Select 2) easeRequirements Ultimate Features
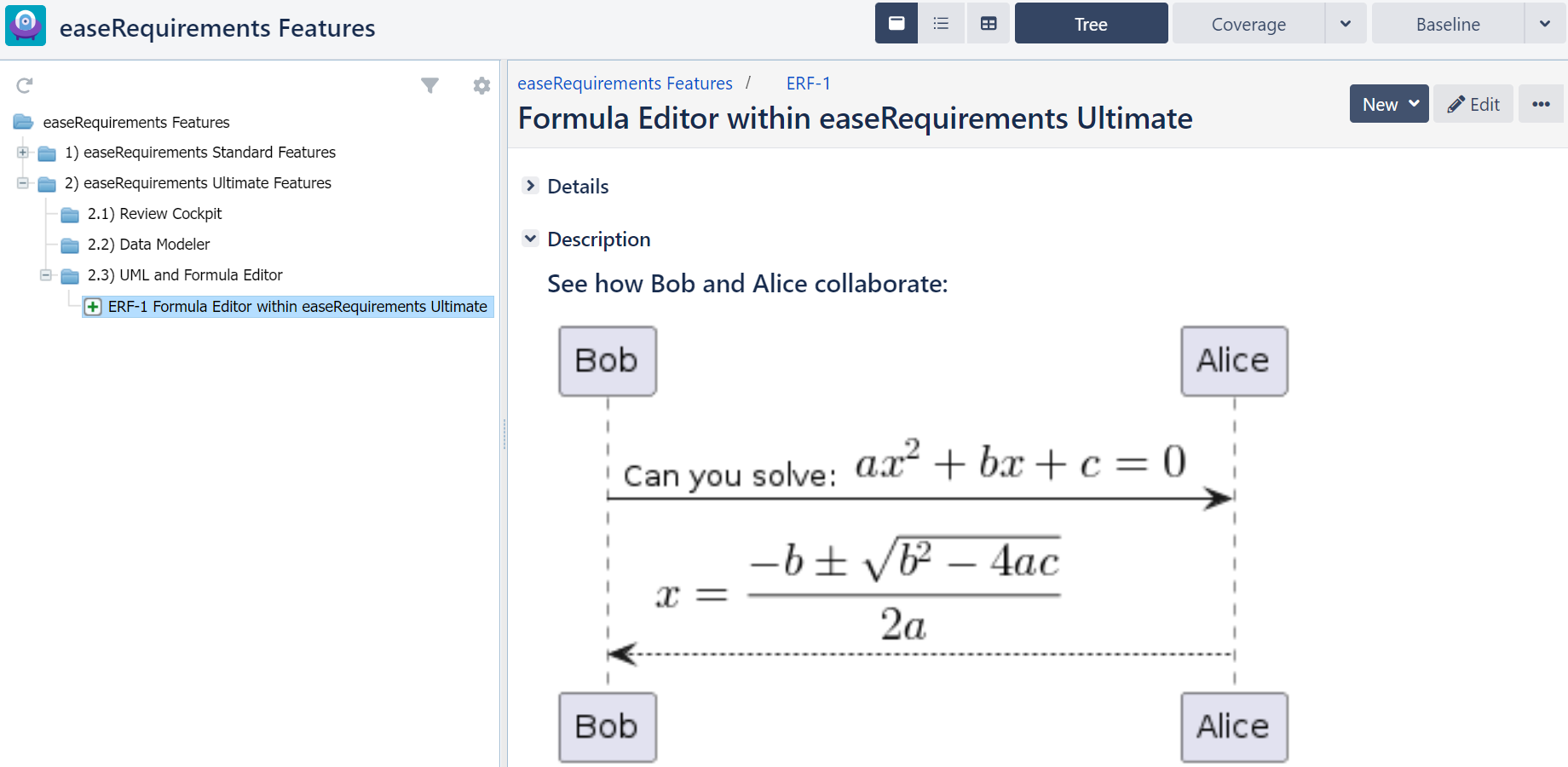This screenshot has width=1568, height=767. point(198,183)
